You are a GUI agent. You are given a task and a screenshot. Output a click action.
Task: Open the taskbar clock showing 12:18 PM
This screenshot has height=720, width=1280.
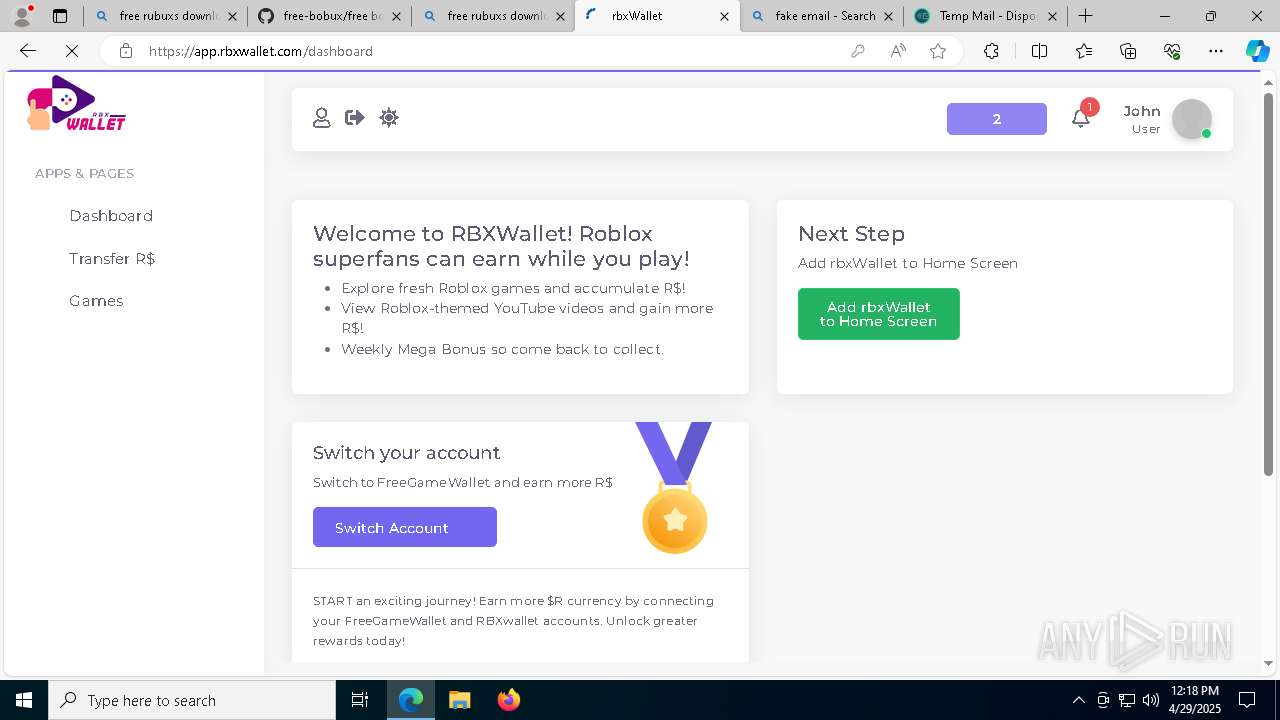1194,700
